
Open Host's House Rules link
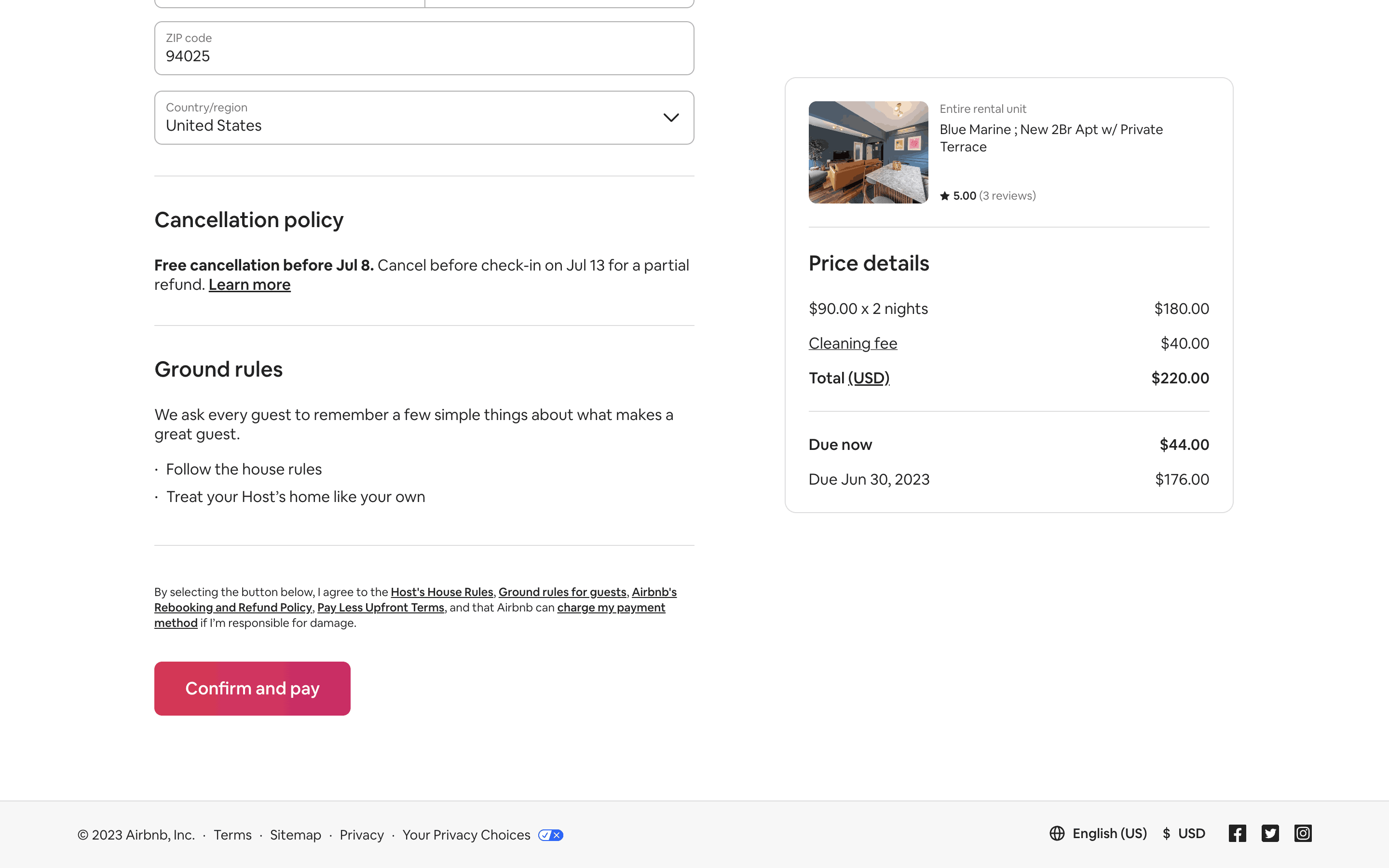click(x=441, y=592)
